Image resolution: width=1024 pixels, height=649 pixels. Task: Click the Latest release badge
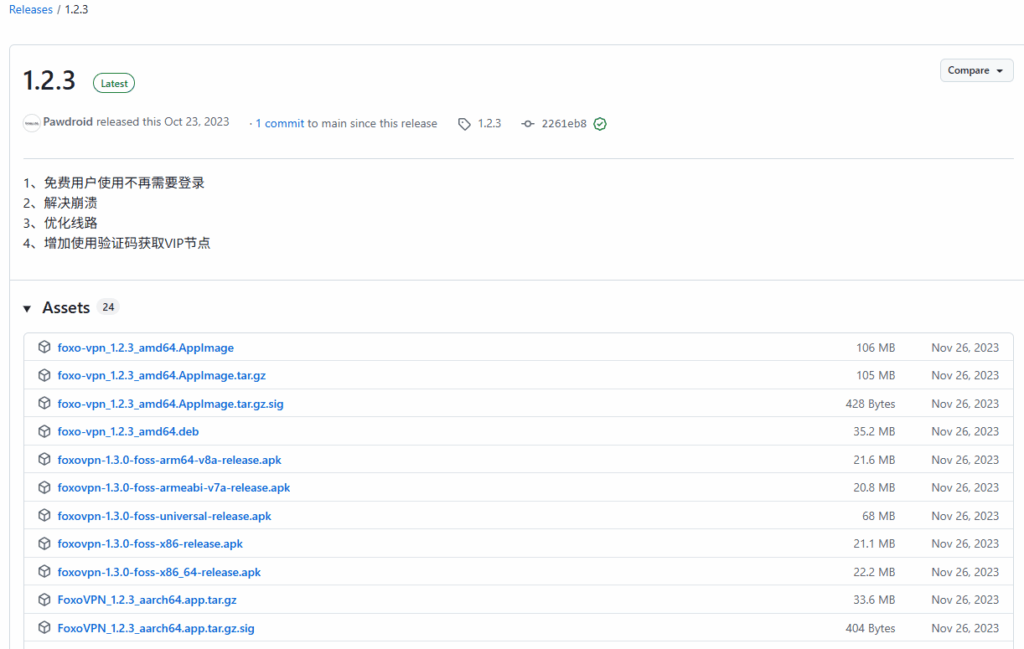(114, 84)
